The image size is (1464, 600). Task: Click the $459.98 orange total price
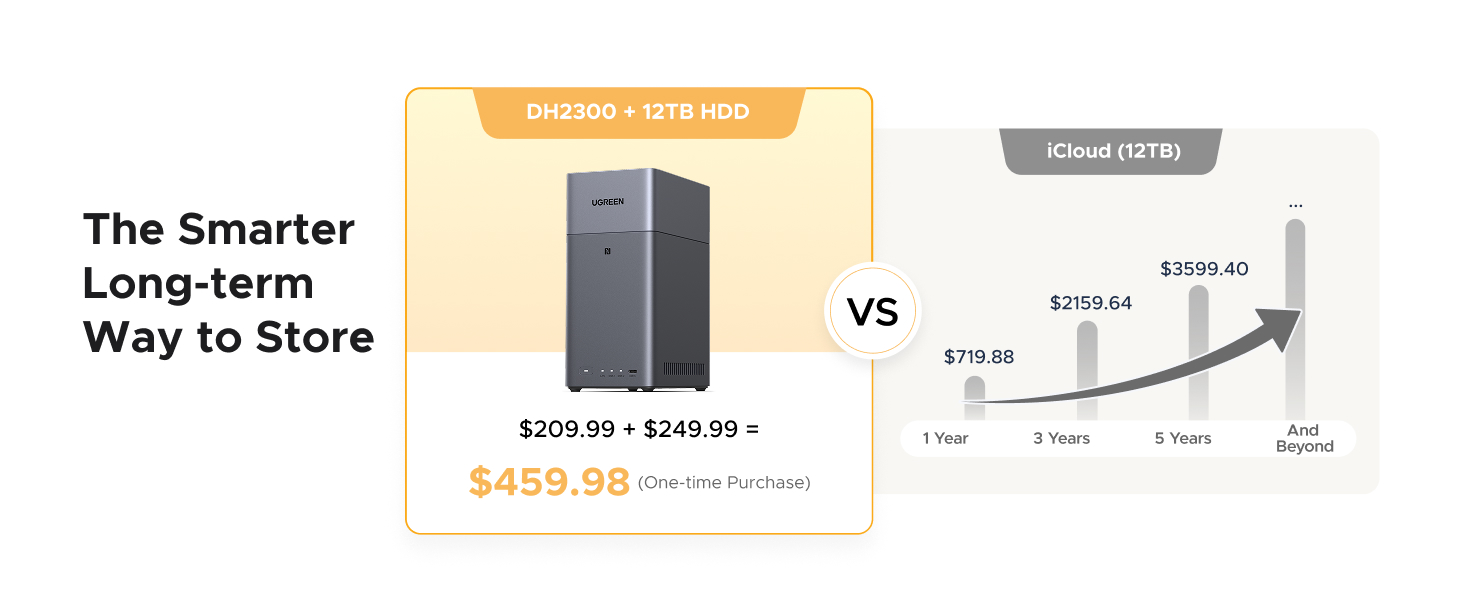549,482
